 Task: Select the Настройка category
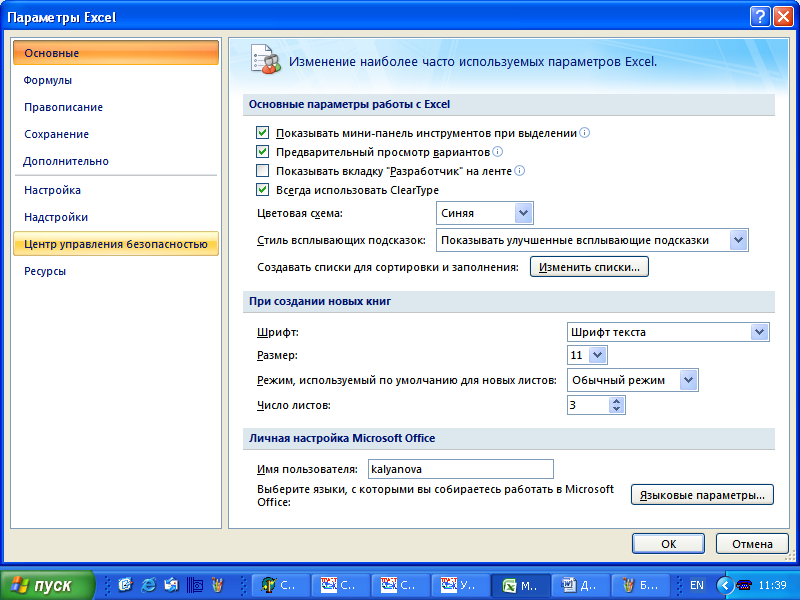click(x=116, y=190)
